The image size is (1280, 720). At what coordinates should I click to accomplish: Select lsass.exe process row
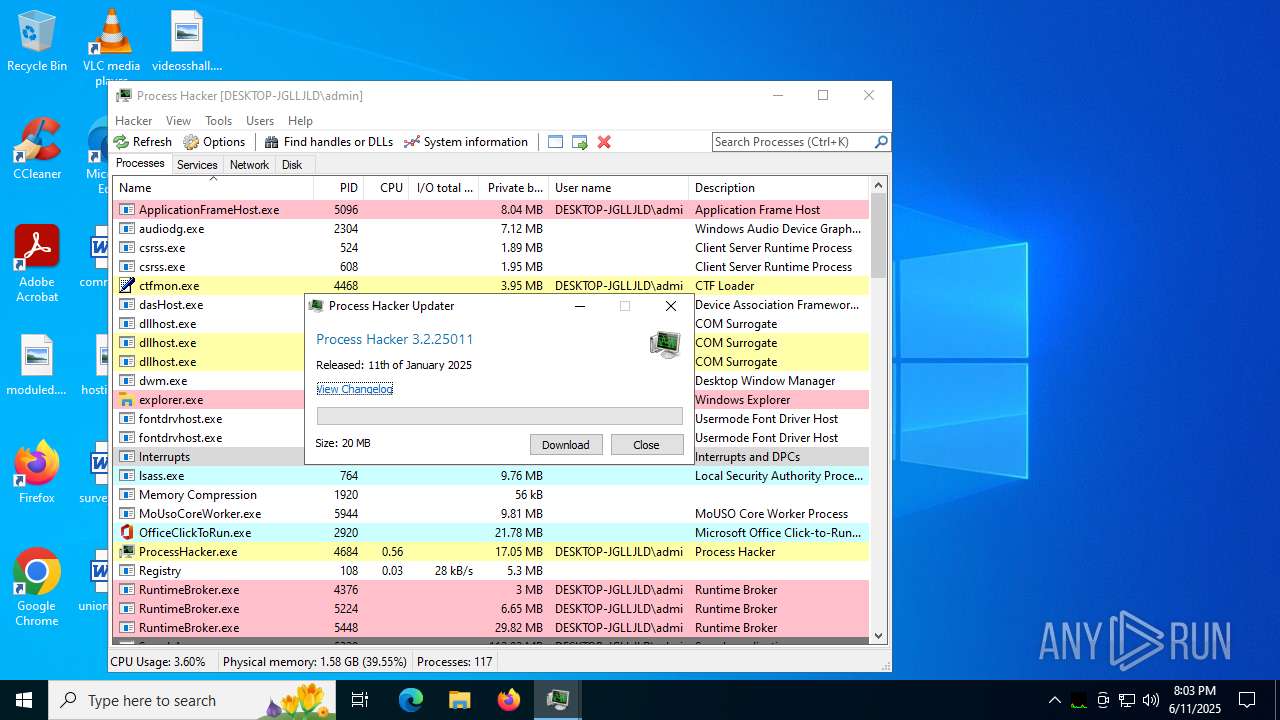coord(491,476)
